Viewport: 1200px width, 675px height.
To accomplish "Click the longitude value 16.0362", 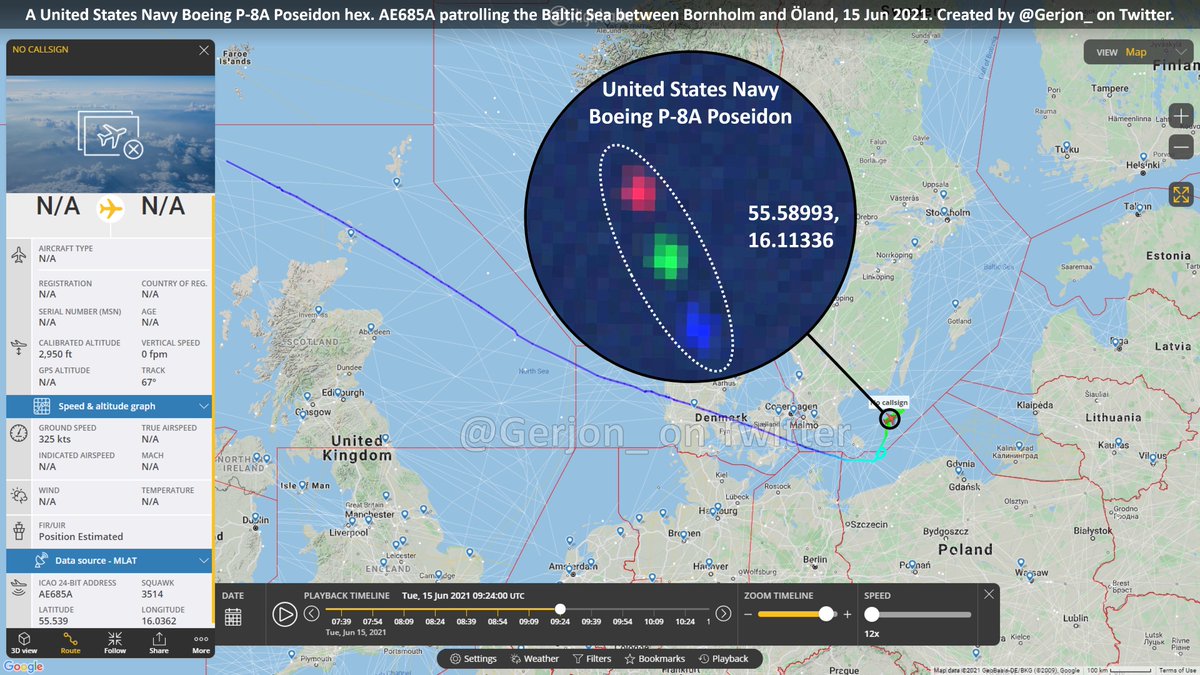I will coord(160,621).
